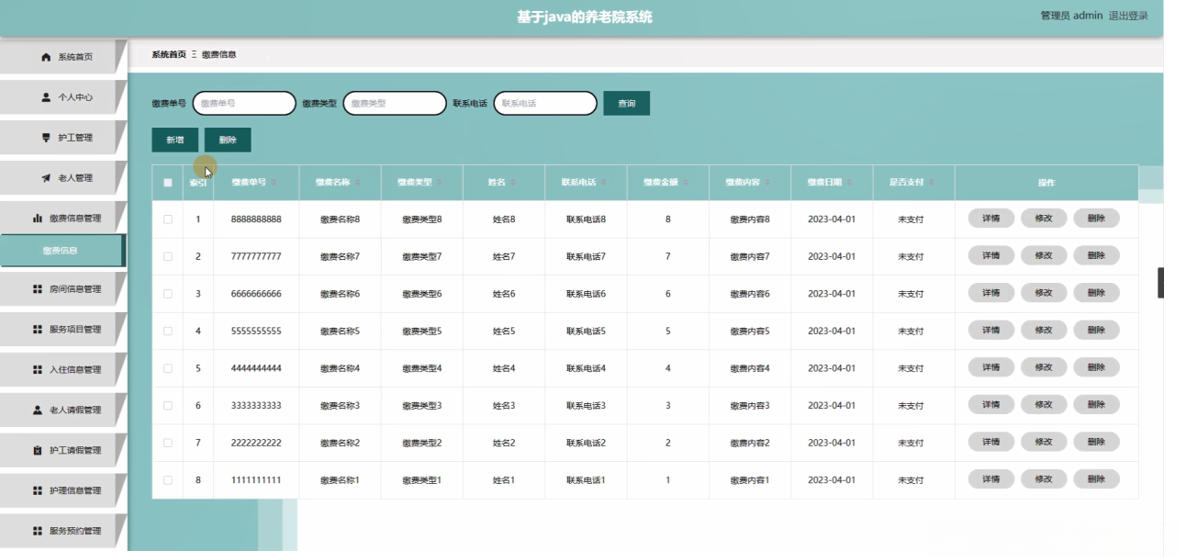Screen dimensions: 1178x557
Task: Click 修改 for row 4444444444
Action: [1044, 367]
